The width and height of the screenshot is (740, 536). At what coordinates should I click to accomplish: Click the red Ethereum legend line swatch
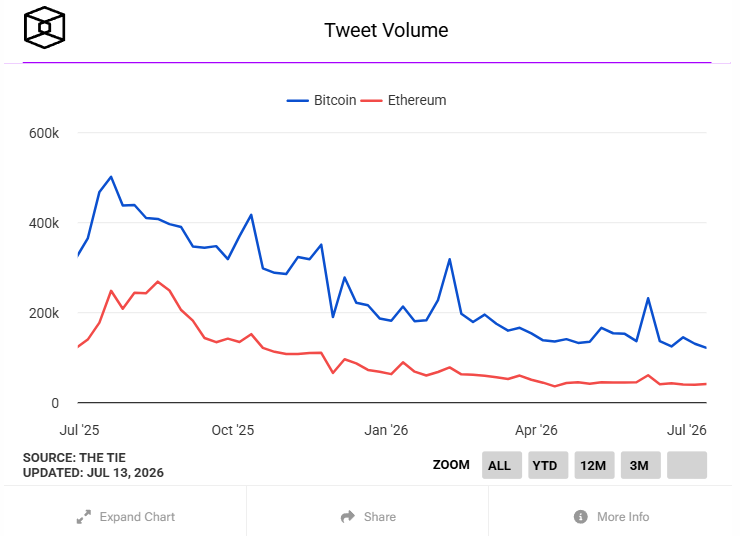(x=371, y=100)
